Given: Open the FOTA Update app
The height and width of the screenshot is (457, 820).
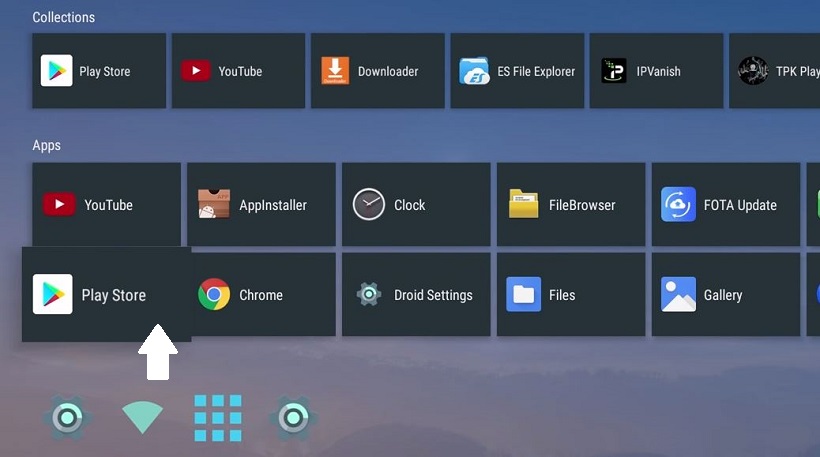Looking at the screenshot, I should point(726,204).
